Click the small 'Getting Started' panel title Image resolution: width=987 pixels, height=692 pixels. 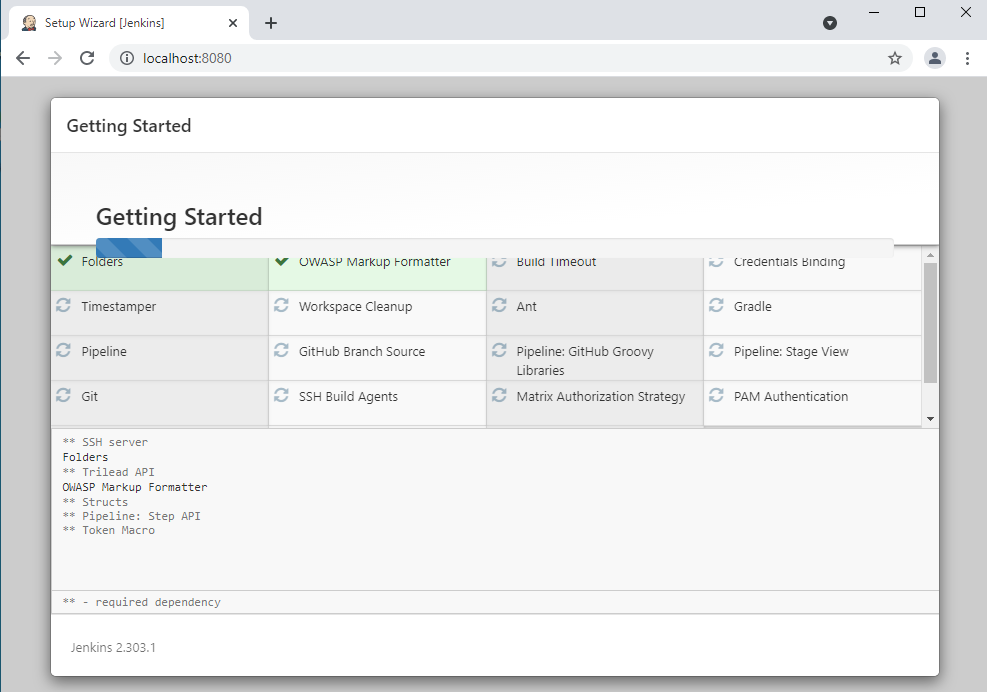[x=129, y=126]
